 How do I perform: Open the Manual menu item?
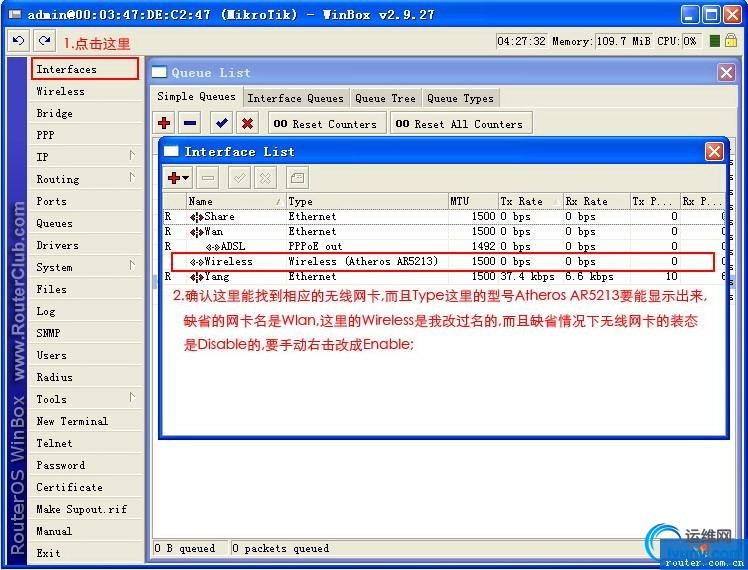click(x=86, y=531)
